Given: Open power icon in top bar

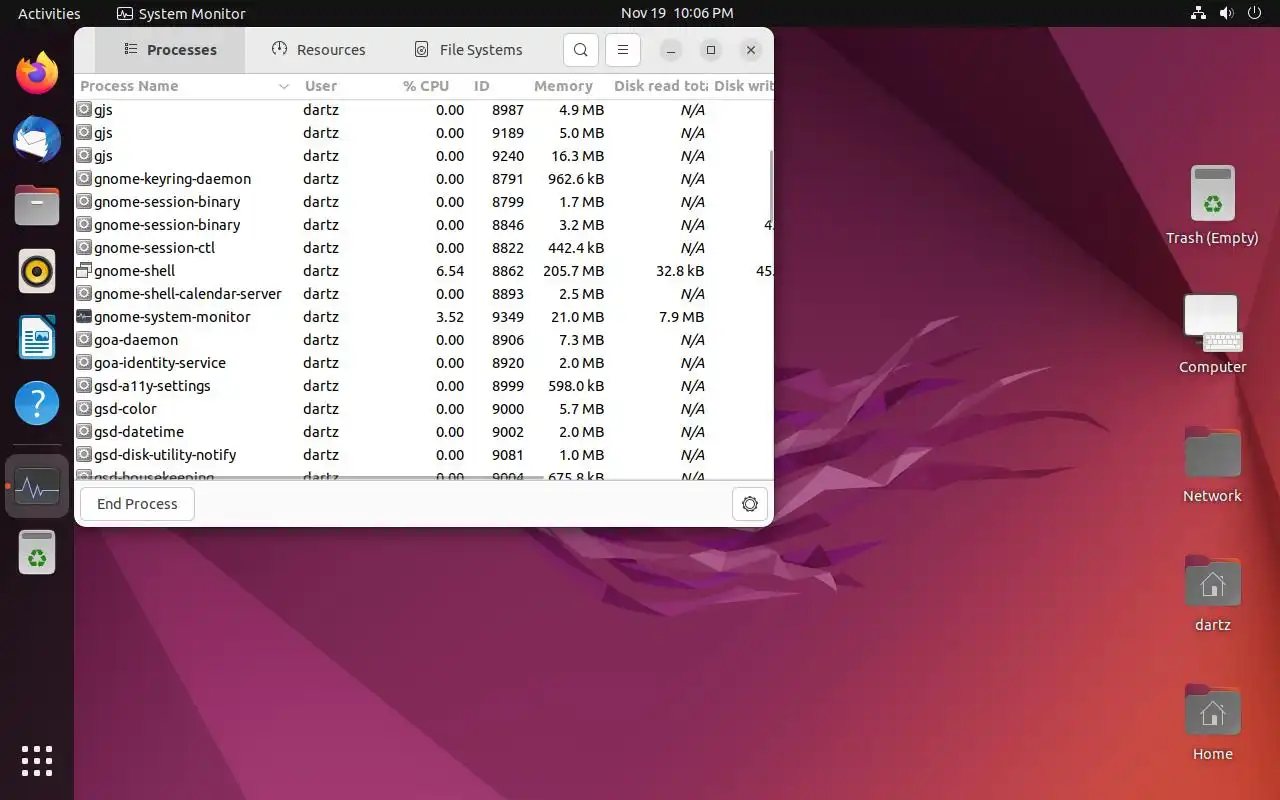Looking at the screenshot, I should [x=1254, y=13].
